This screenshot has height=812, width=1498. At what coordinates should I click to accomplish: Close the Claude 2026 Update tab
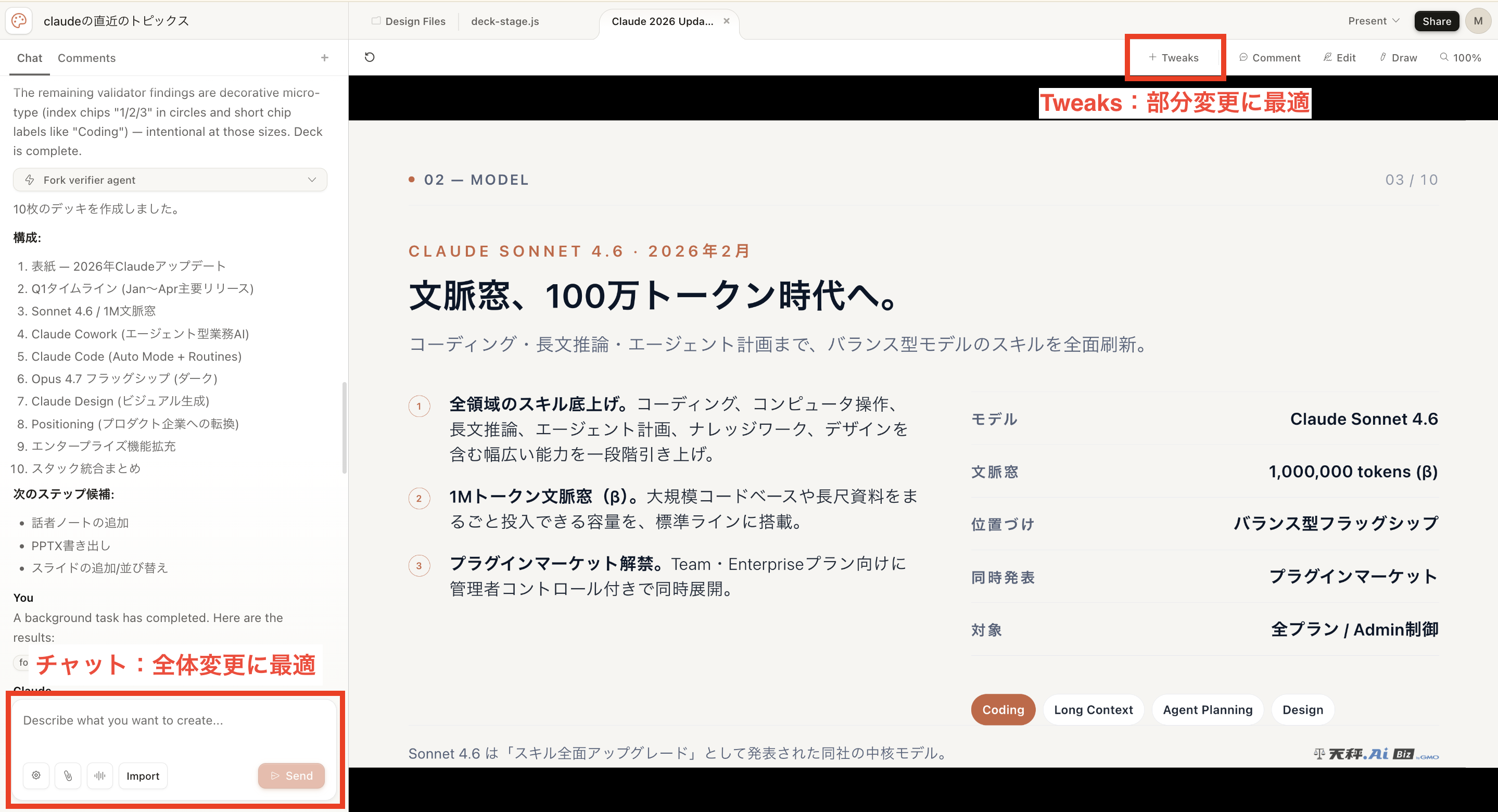click(x=726, y=21)
